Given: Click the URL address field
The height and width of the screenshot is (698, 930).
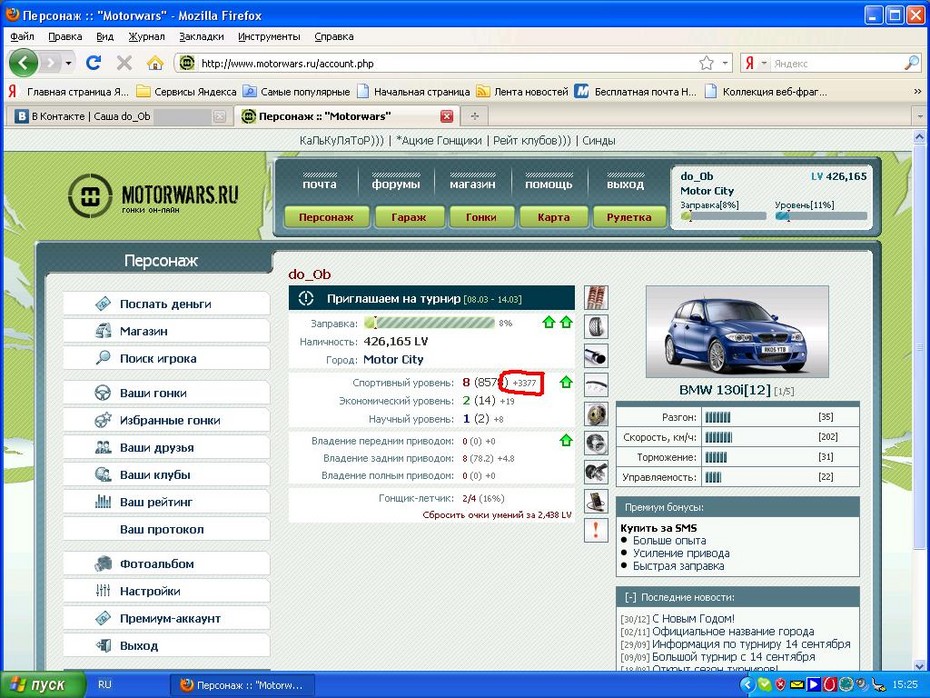Looking at the screenshot, I should pyautogui.click(x=448, y=63).
